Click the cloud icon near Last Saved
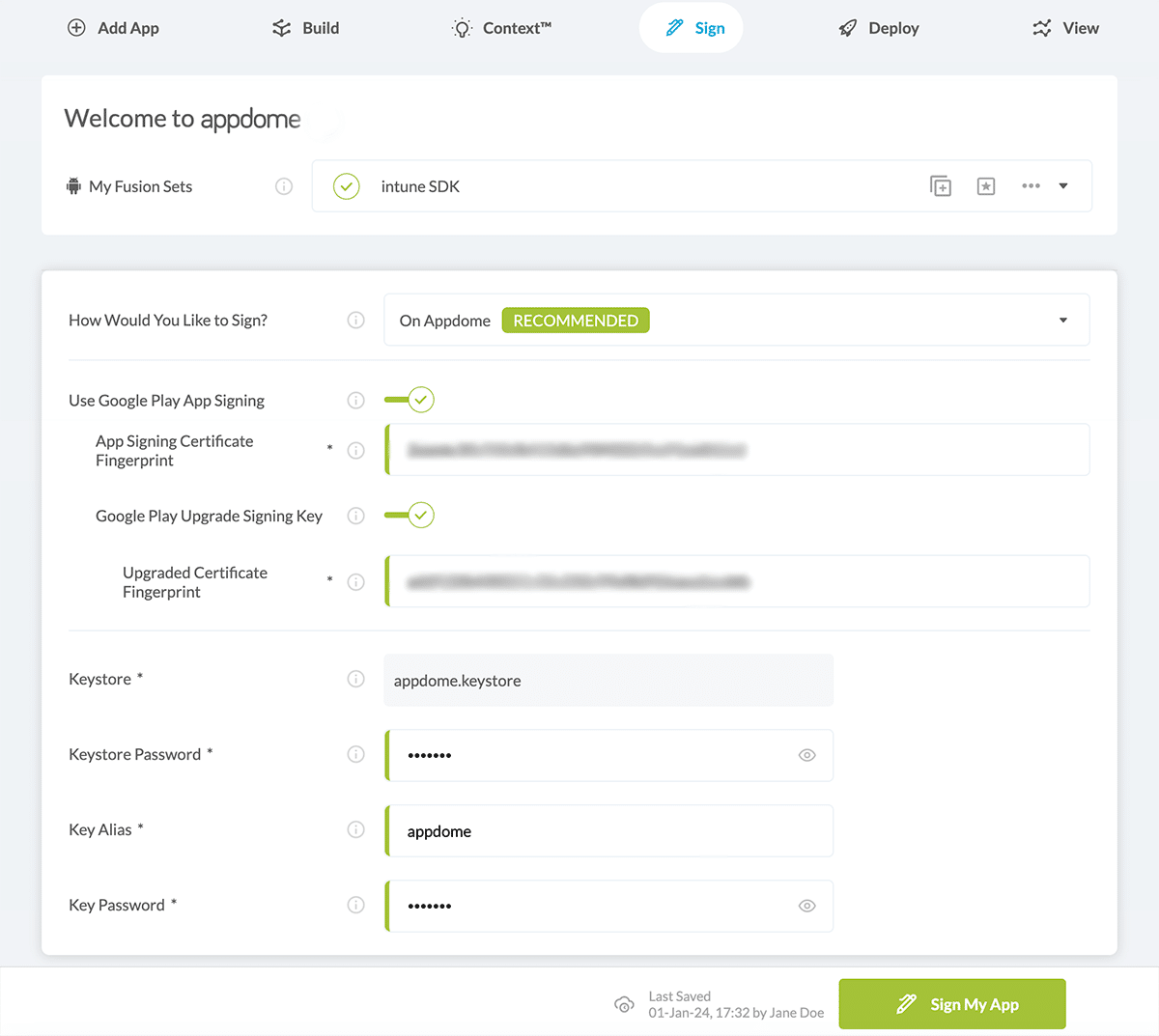 click(x=625, y=1004)
